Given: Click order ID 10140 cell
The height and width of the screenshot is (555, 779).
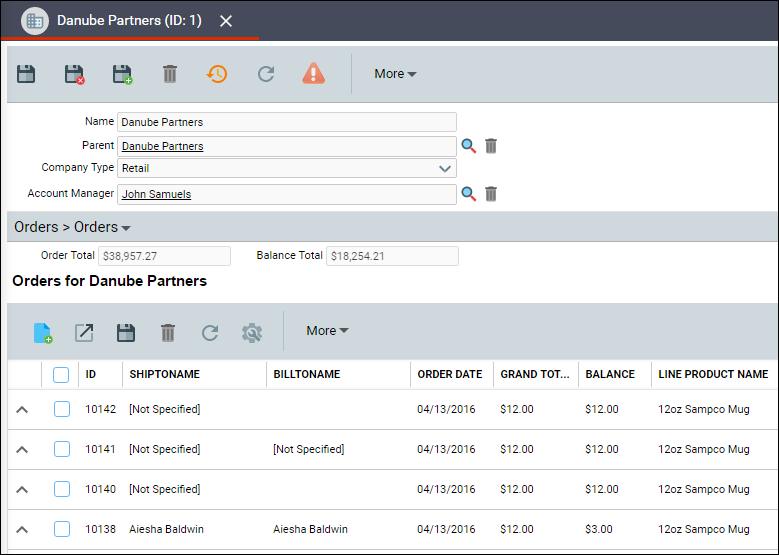Looking at the screenshot, I should coord(100,489).
